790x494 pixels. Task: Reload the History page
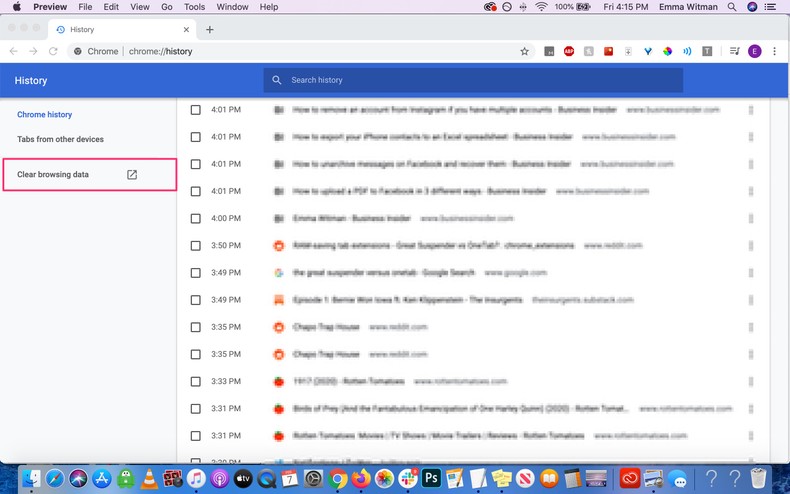(x=53, y=51)
